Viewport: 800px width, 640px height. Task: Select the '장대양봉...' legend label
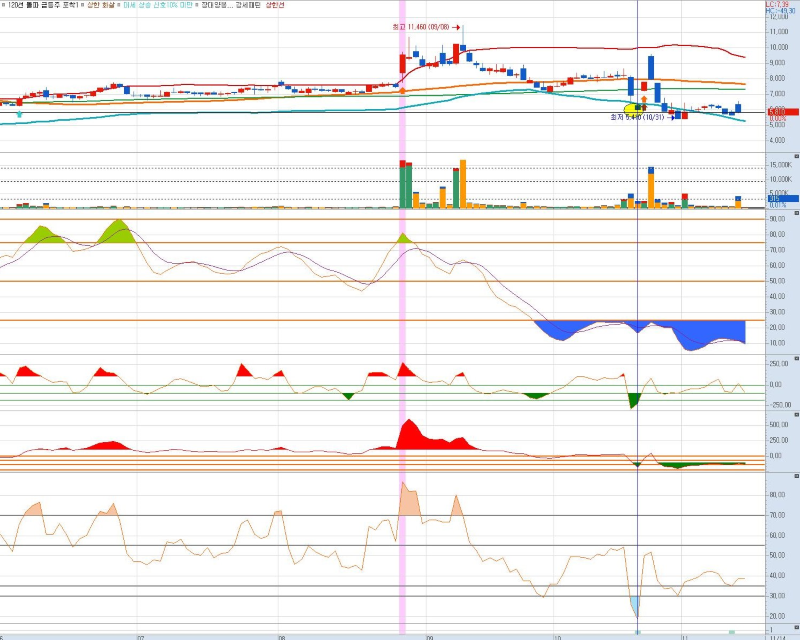[x=216, y=5]
